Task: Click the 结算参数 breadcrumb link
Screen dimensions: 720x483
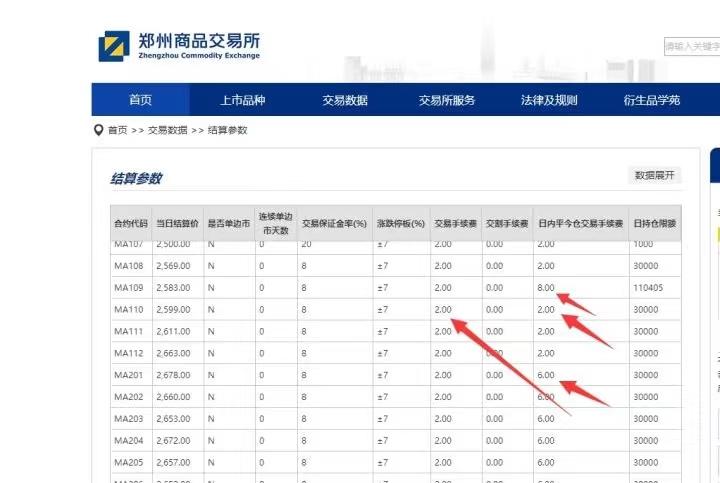Action: (228, 130)
